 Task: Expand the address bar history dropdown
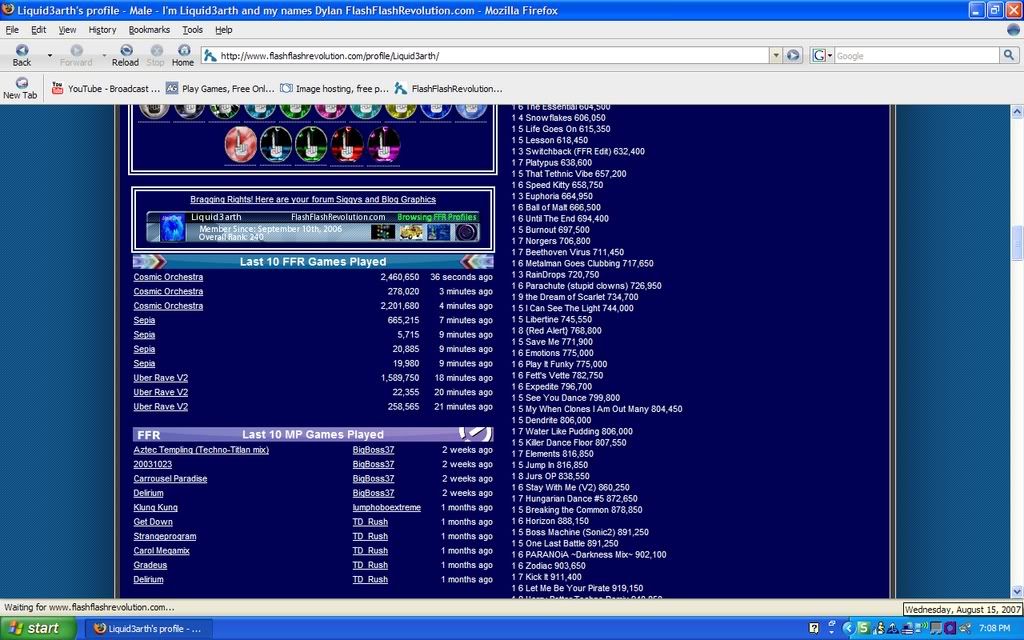coord(776,56)
